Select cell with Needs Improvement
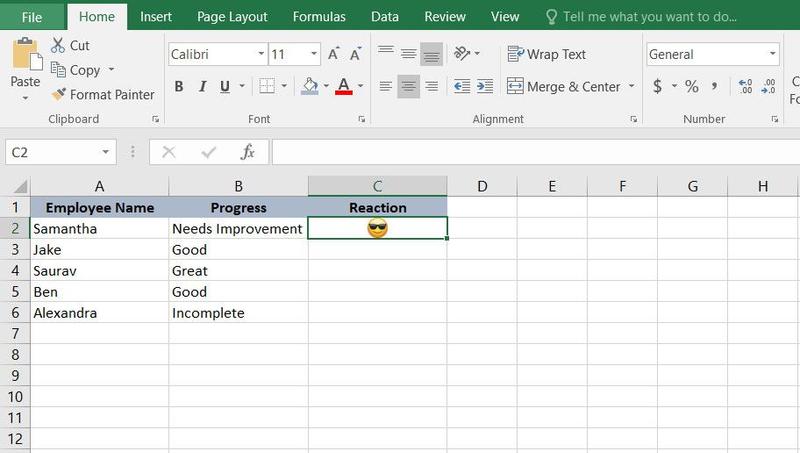The width and height of the screenshot is (800, 453). point(238,229)
